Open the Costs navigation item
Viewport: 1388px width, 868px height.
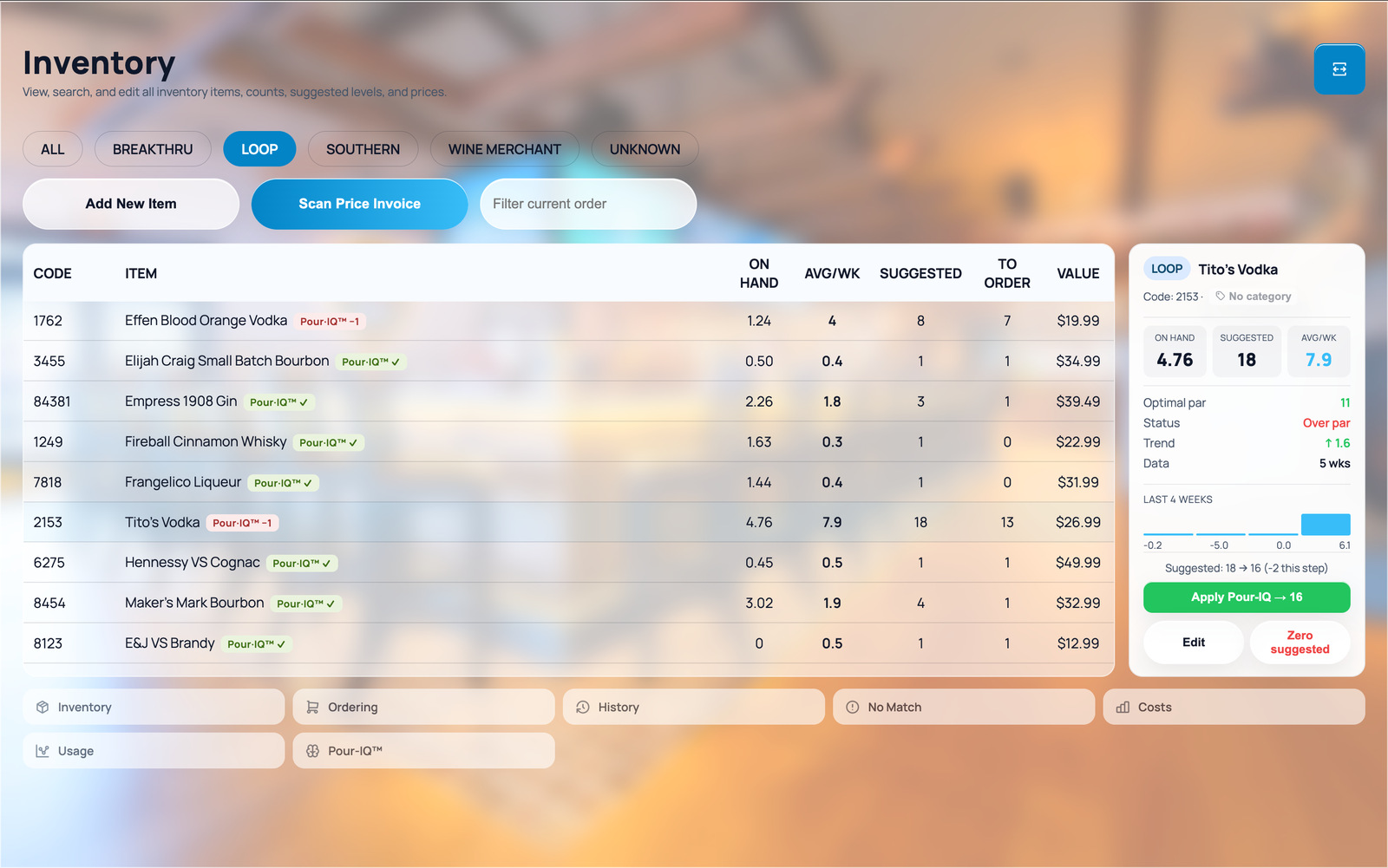1234,708
